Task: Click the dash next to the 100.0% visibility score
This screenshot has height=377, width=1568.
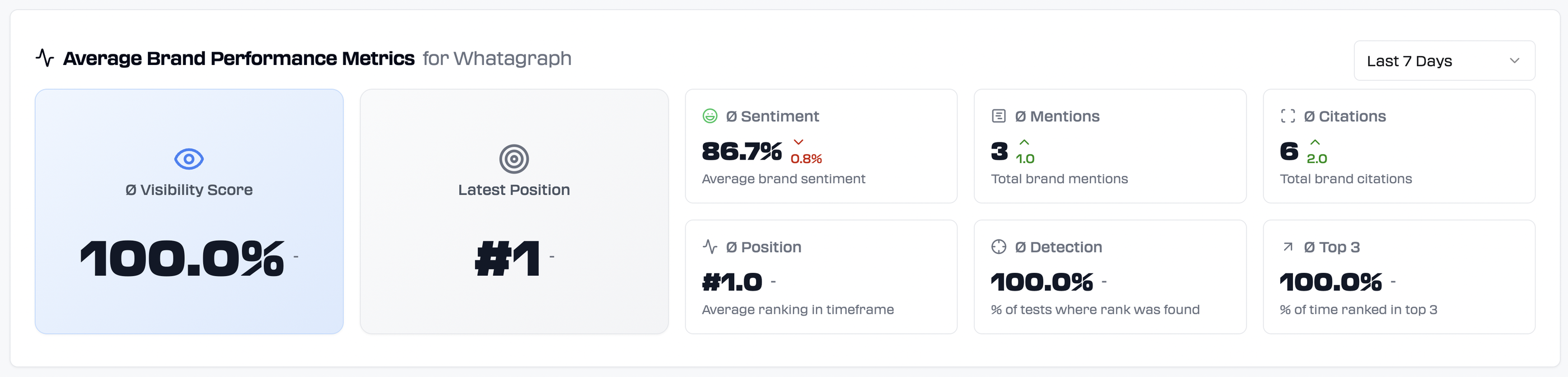Action: (297, 258)
